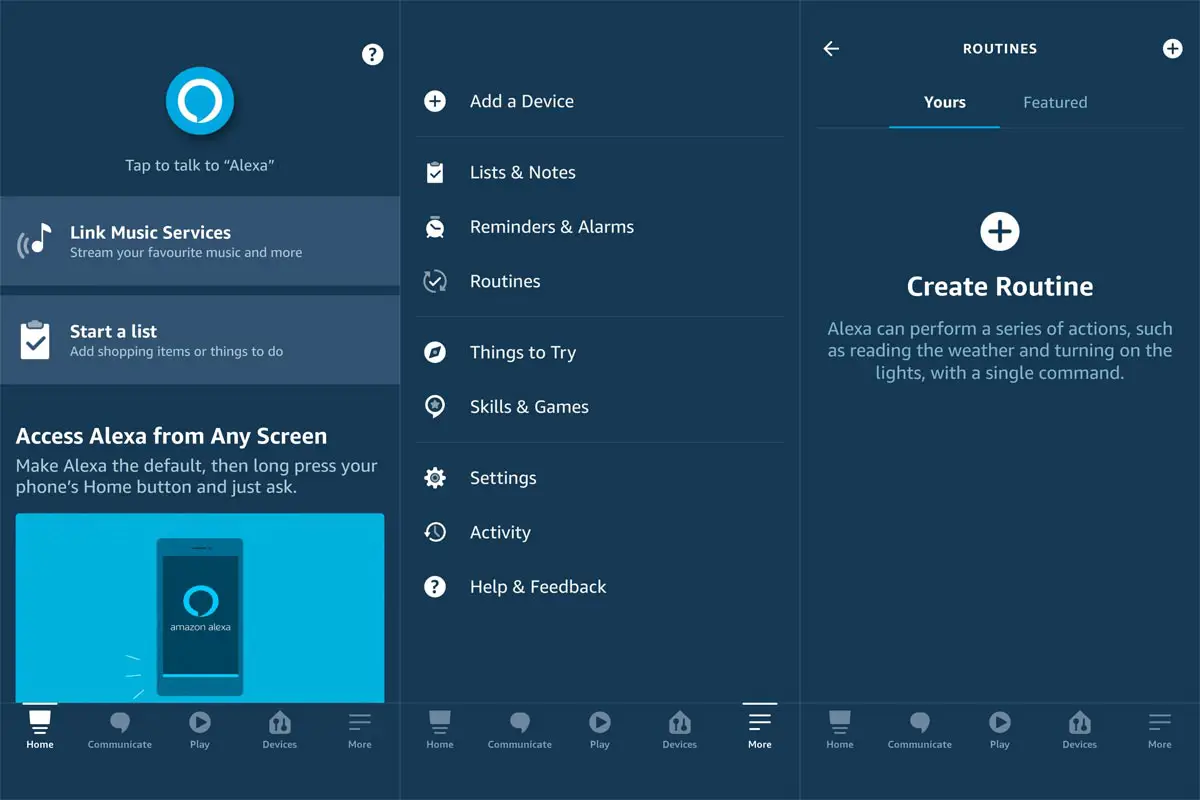The height and width of the screenshot is (800, 1200).
Task: Click the Things to Try compass icon
Action: 435,352
